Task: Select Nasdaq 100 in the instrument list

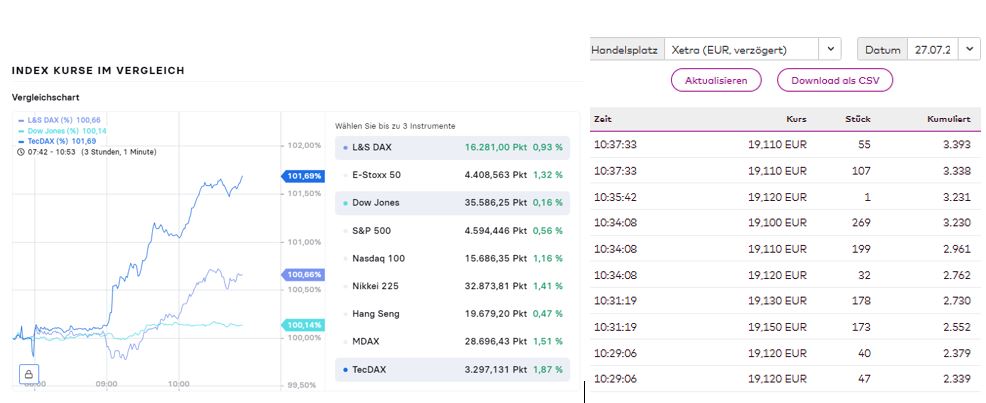Action: coord(452,258)
